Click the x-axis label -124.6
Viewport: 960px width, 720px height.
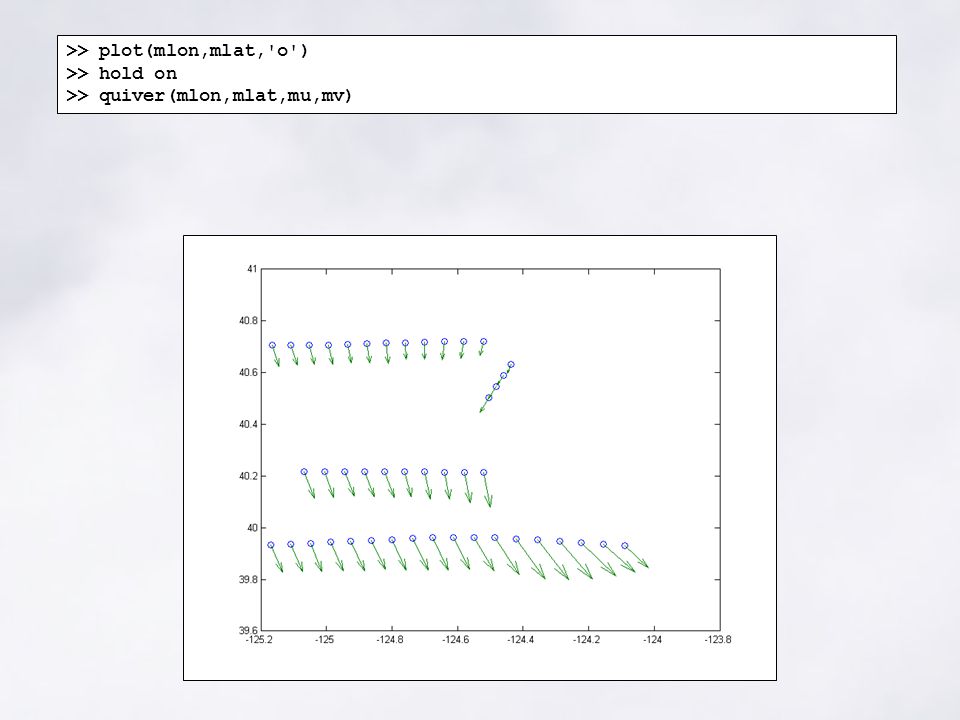(456, 640)
